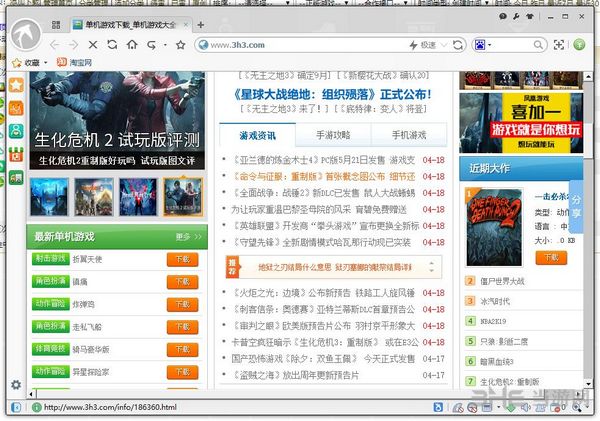This screenshot has height=421, width=600.
Task: Select the 手机游戏 tab
Action: [x=409, y=135]
